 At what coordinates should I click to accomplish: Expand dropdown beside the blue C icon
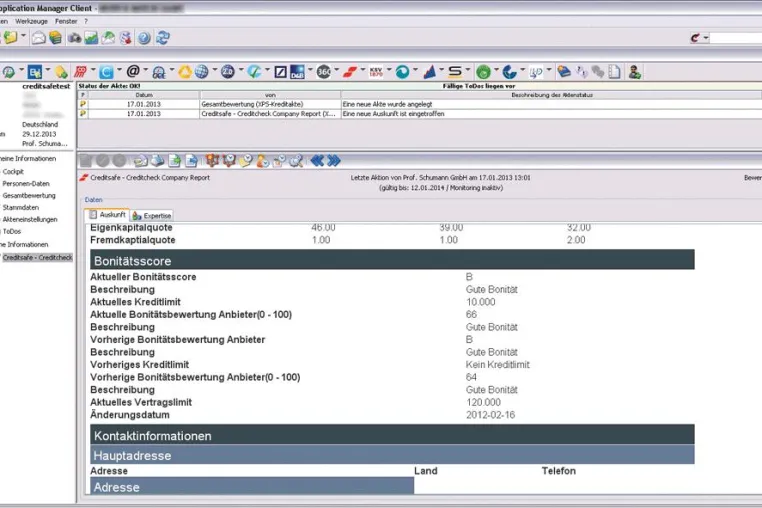click(119, 70)
